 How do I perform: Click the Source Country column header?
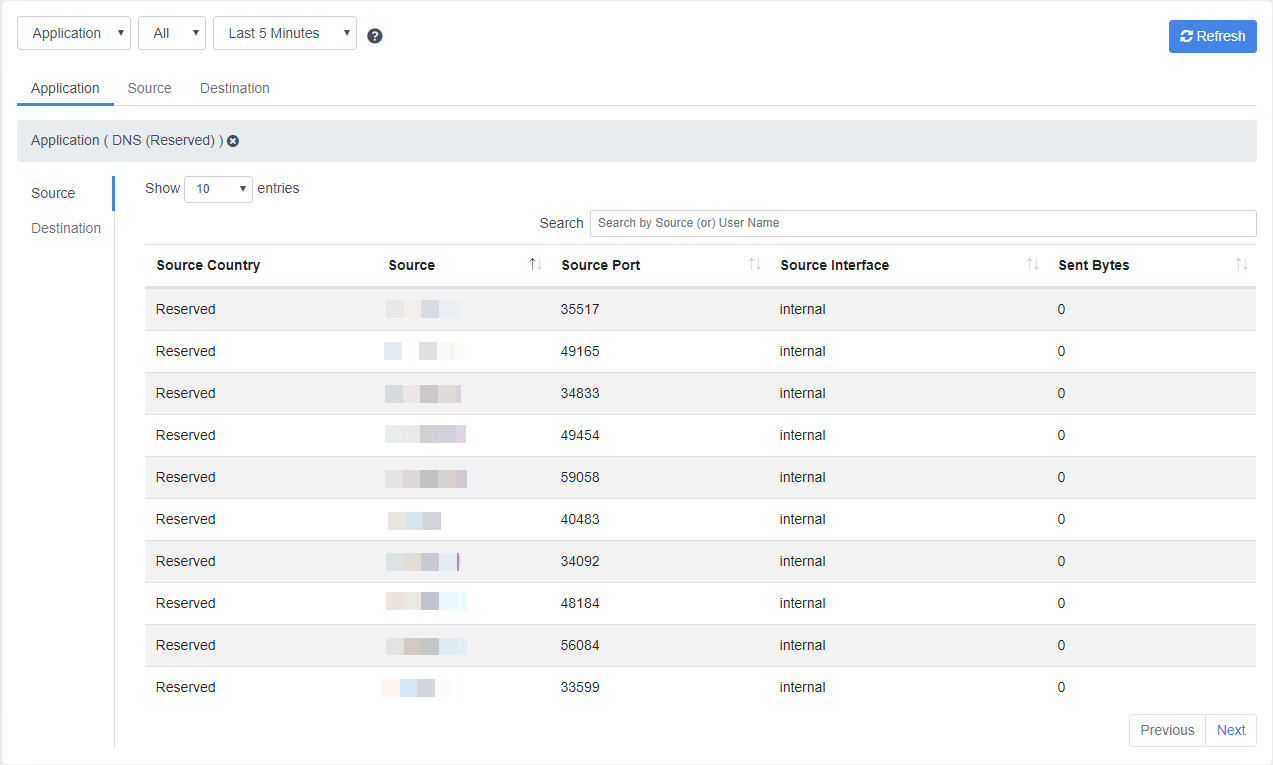coord(208,265)
